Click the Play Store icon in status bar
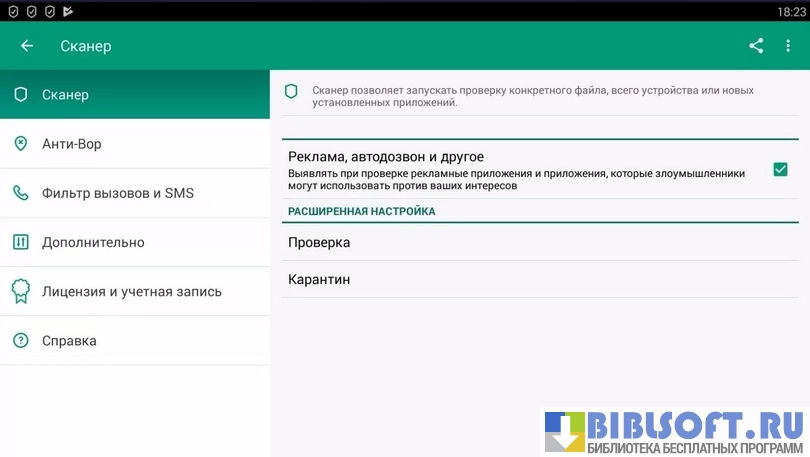 [67, 11]
